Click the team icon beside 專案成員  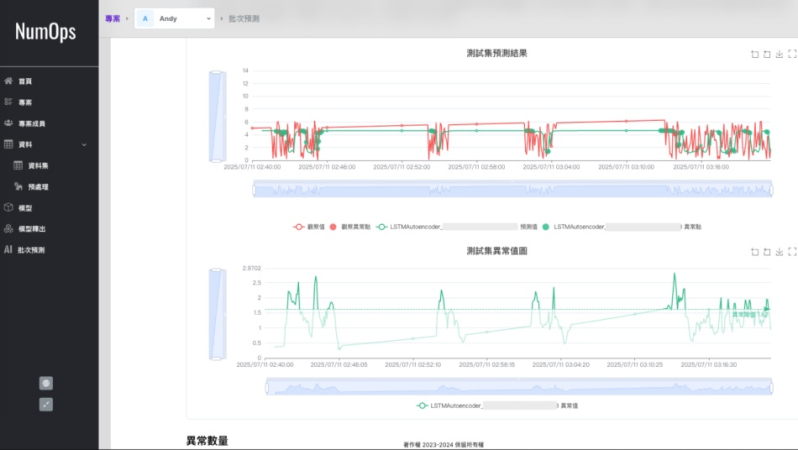(8, 123)
